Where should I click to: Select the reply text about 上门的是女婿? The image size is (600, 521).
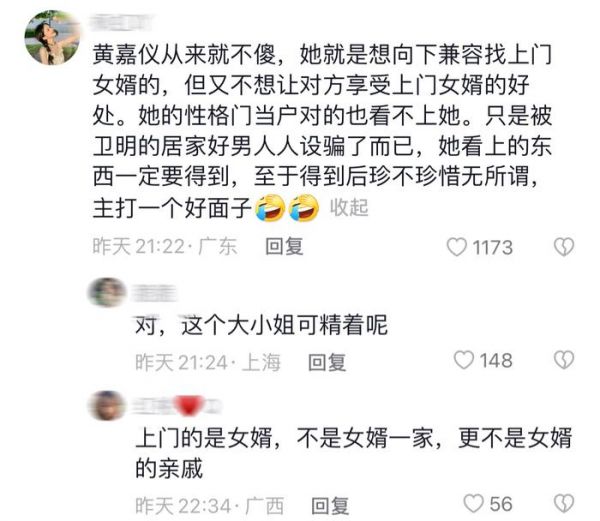[x=354, y=453]
